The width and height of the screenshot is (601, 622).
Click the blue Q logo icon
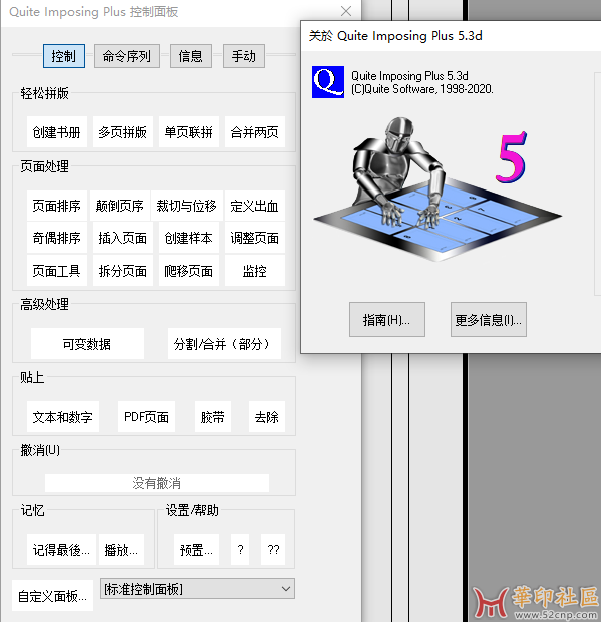328,82
